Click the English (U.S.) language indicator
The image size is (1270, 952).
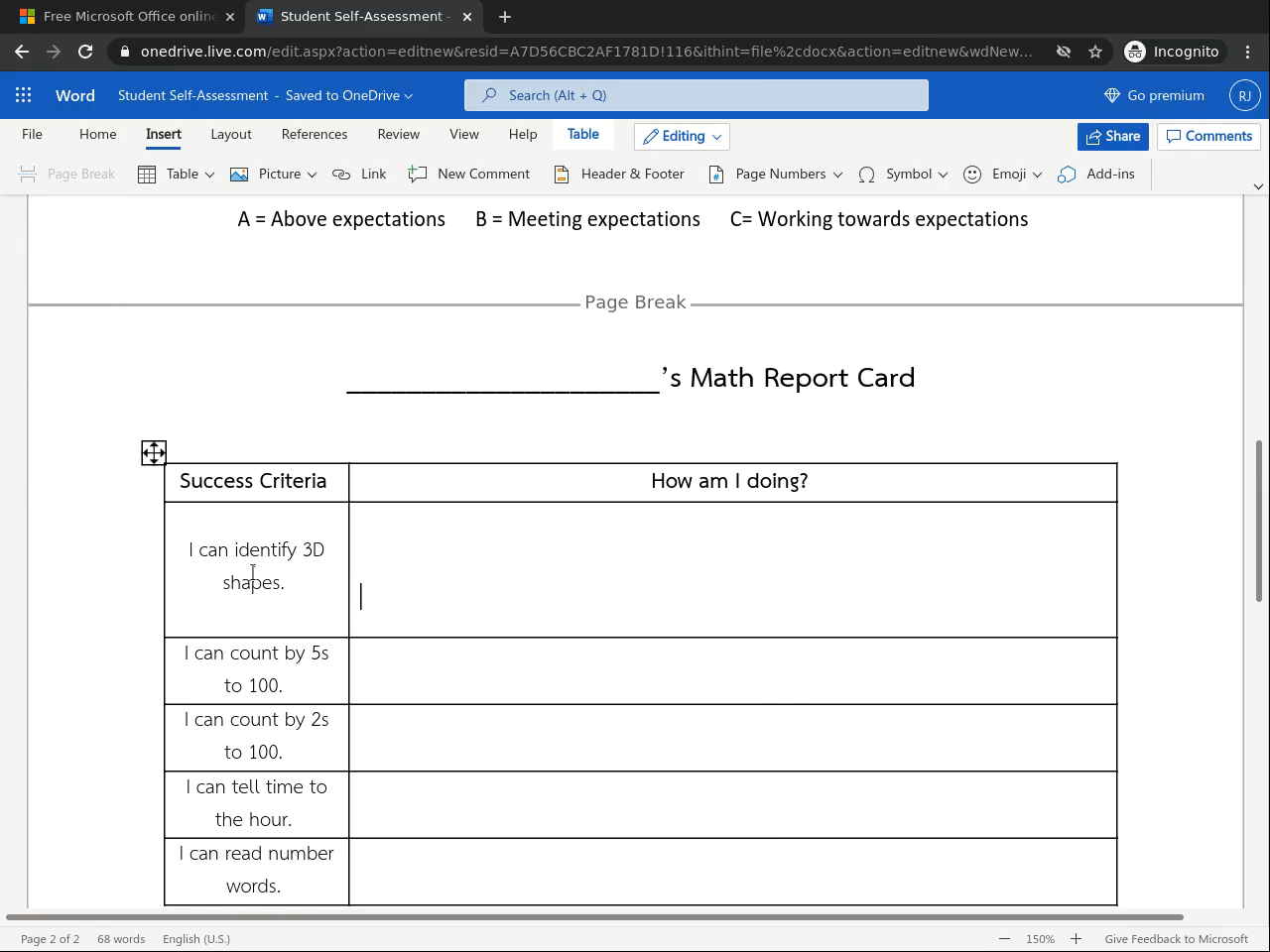pos(196,939)
